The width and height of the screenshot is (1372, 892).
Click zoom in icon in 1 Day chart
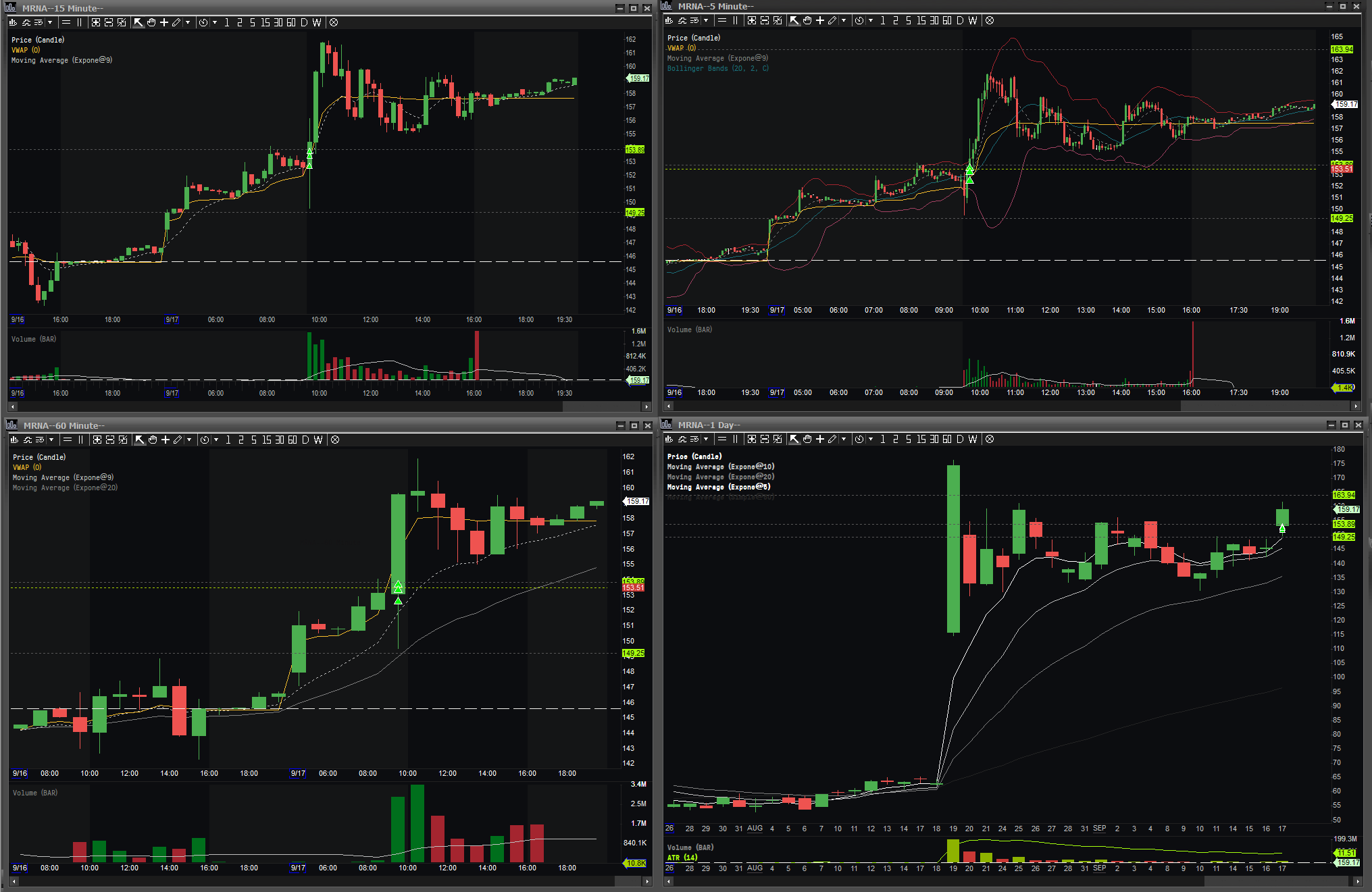pos(752,439)
